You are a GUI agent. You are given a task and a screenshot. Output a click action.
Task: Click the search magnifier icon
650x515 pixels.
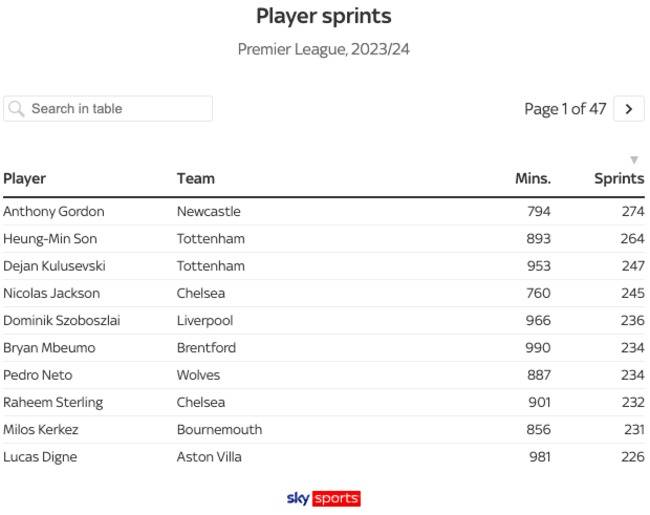tap(16, 109)
